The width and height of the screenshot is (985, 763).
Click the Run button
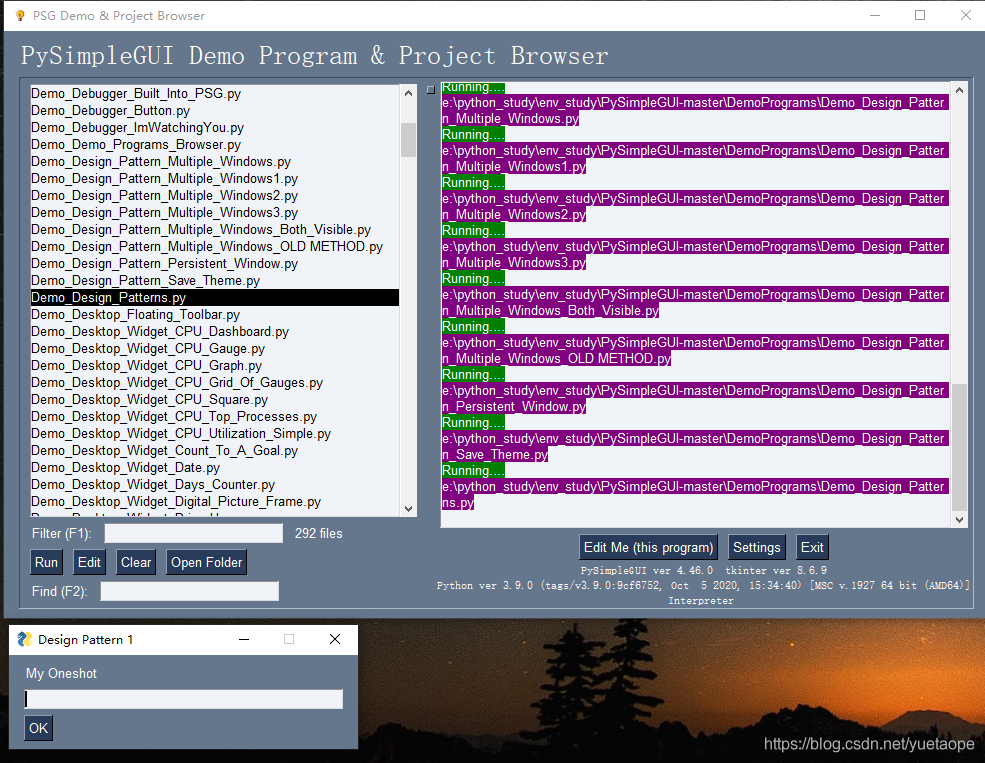[x=46, y=562]
